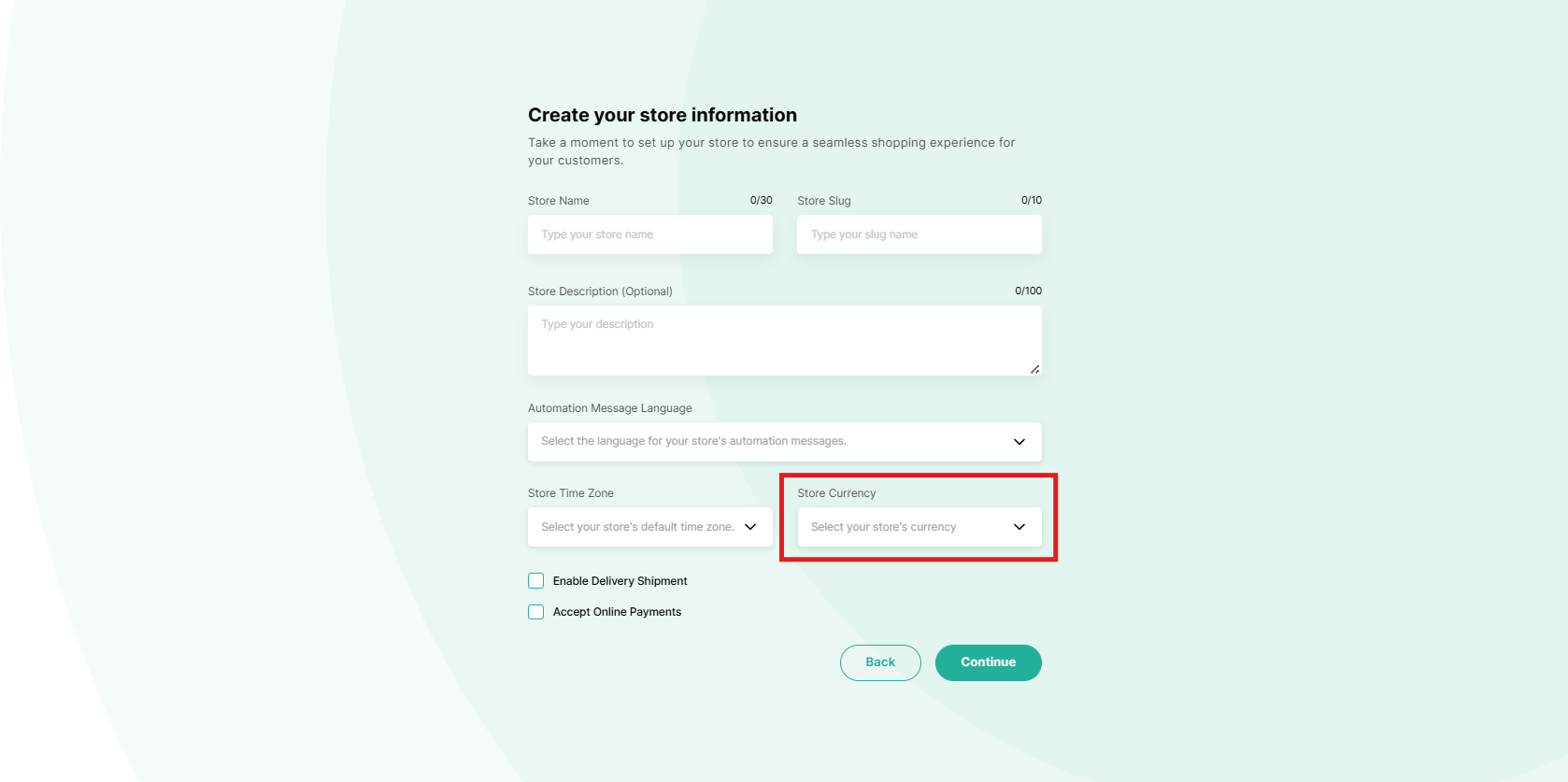
Task: Click the Store Currency chevron arrow
Action: coord(1019,527)
